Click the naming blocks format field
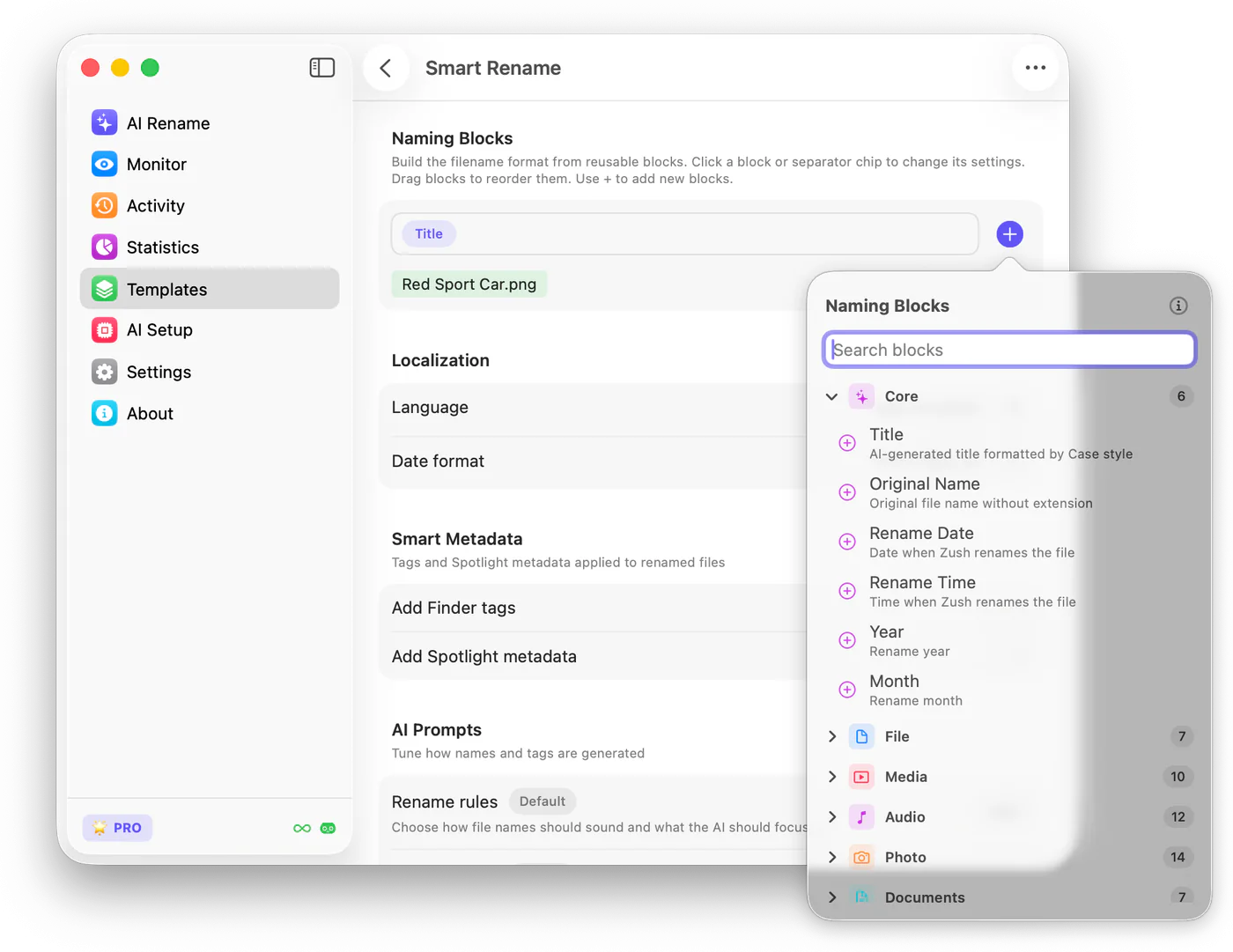This screenshot has height=952, width=1233. click(685, 234)
